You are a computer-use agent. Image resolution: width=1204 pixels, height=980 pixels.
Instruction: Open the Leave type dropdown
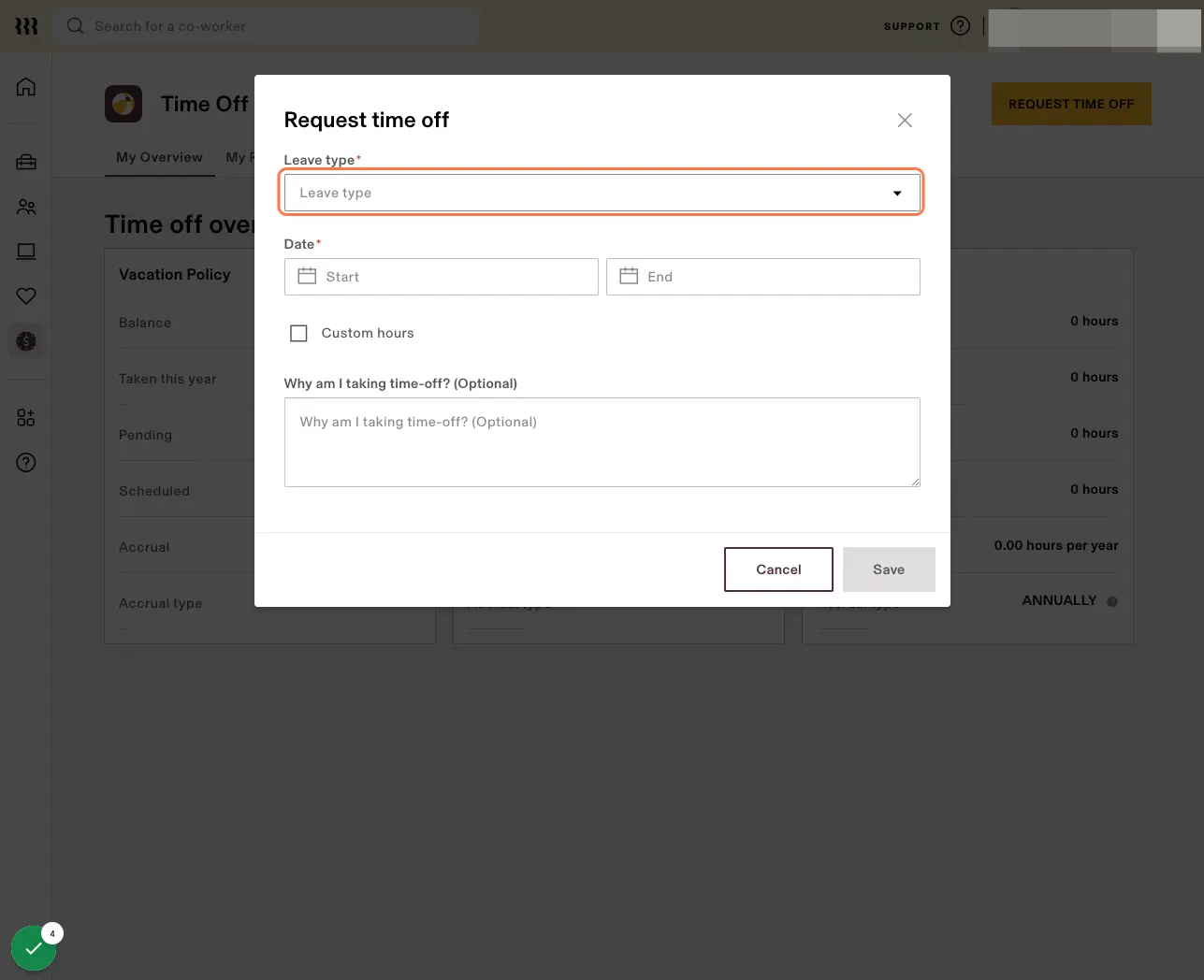(602, 193)
